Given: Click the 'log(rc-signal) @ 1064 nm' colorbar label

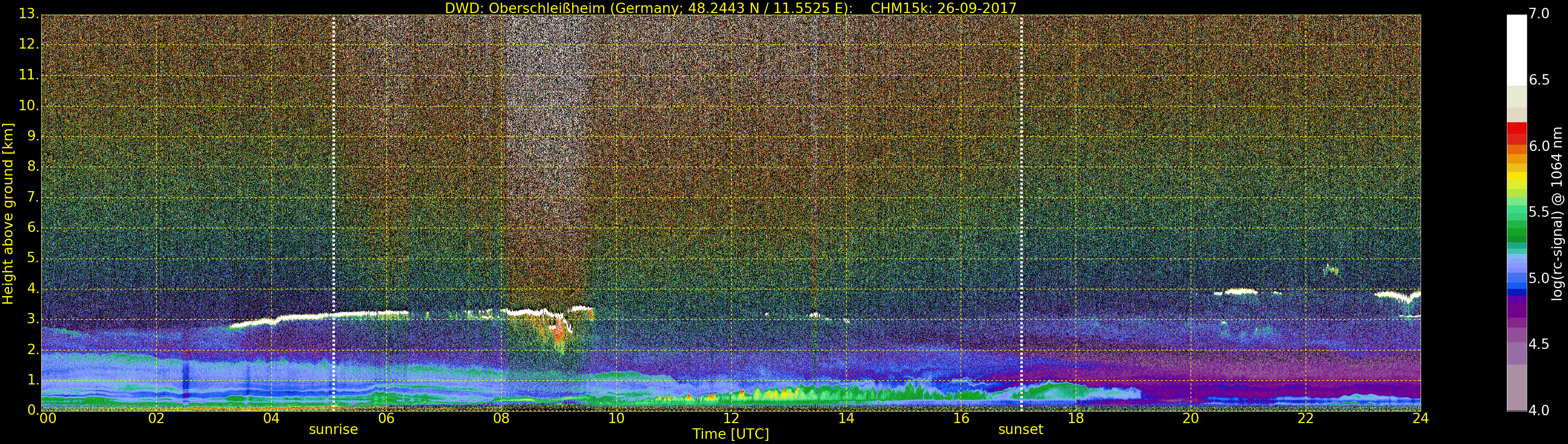Looking at the screenshot, I should pos(1557,214).
